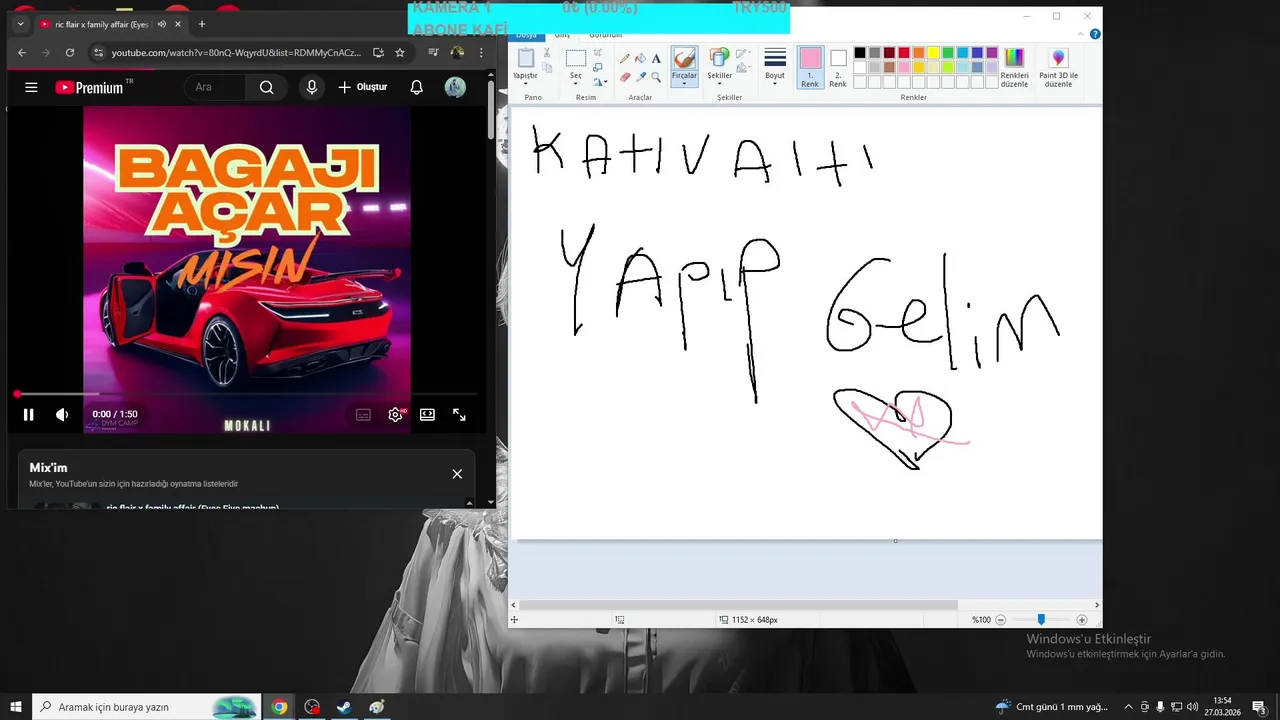1280x720 pixels.
Task: Close the Mix'im playlist panel
Action: 457,474
